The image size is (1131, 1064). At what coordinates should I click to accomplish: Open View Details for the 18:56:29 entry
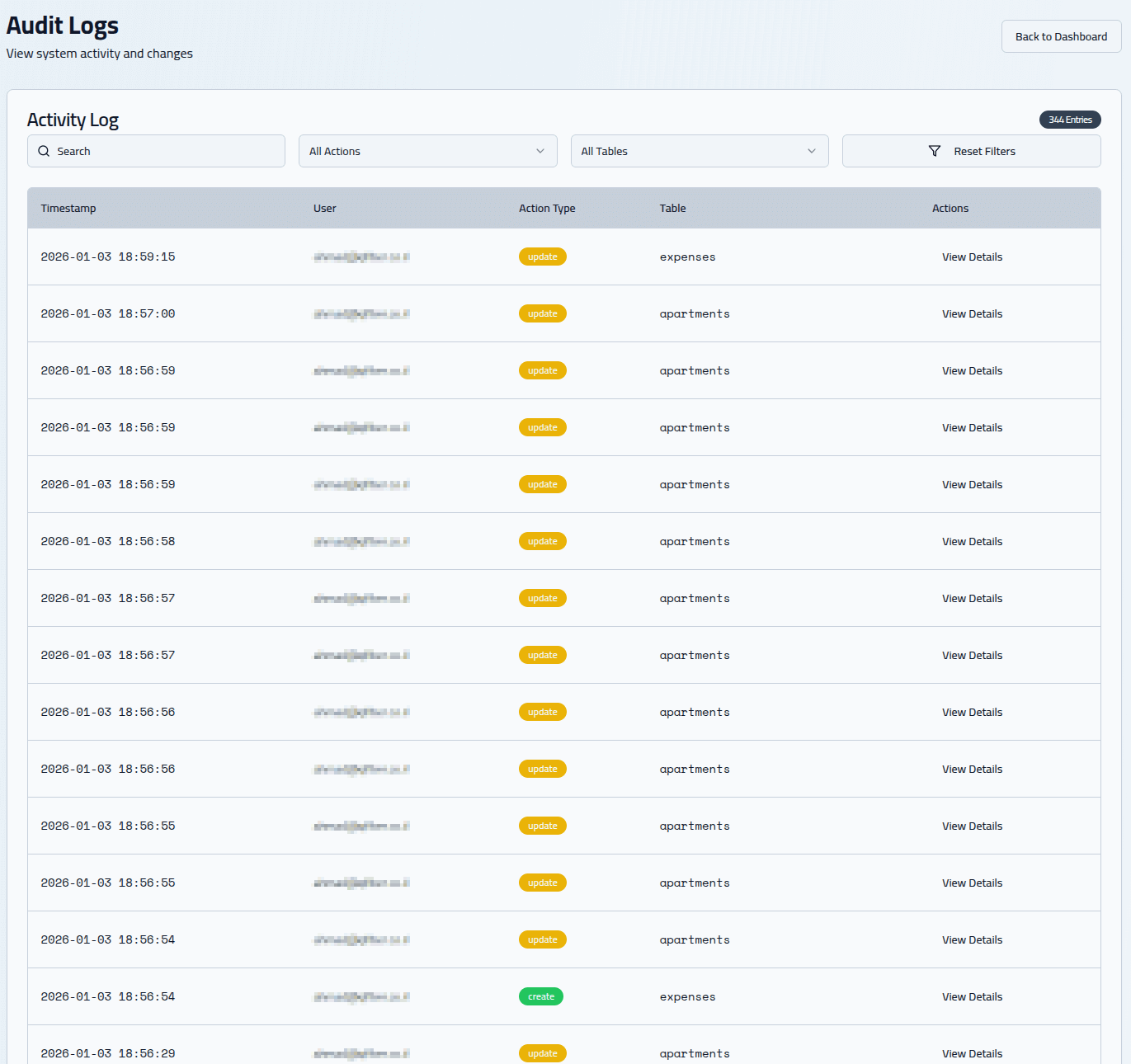pos(972,1053)
